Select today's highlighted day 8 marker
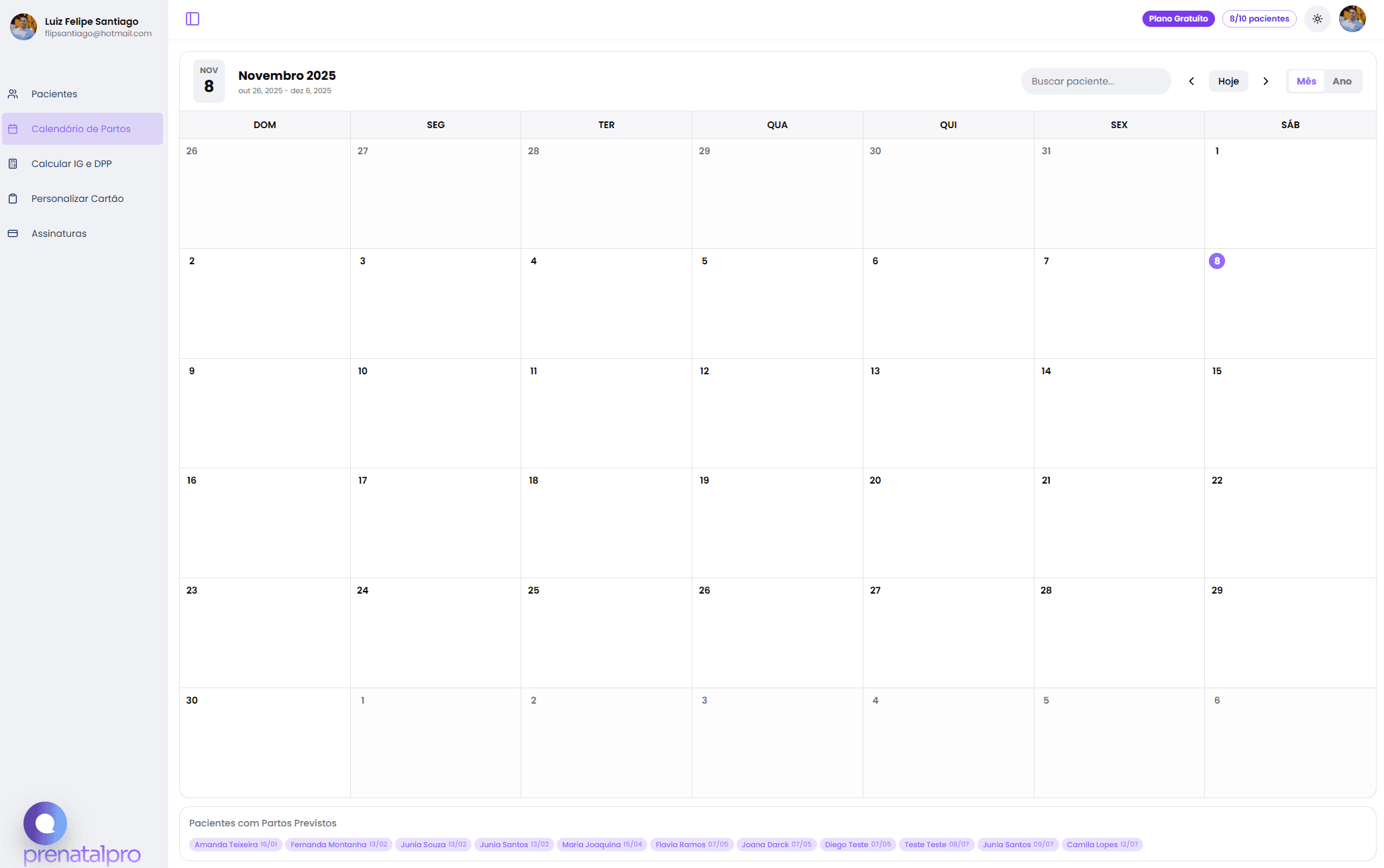 tap(1217, 261)
